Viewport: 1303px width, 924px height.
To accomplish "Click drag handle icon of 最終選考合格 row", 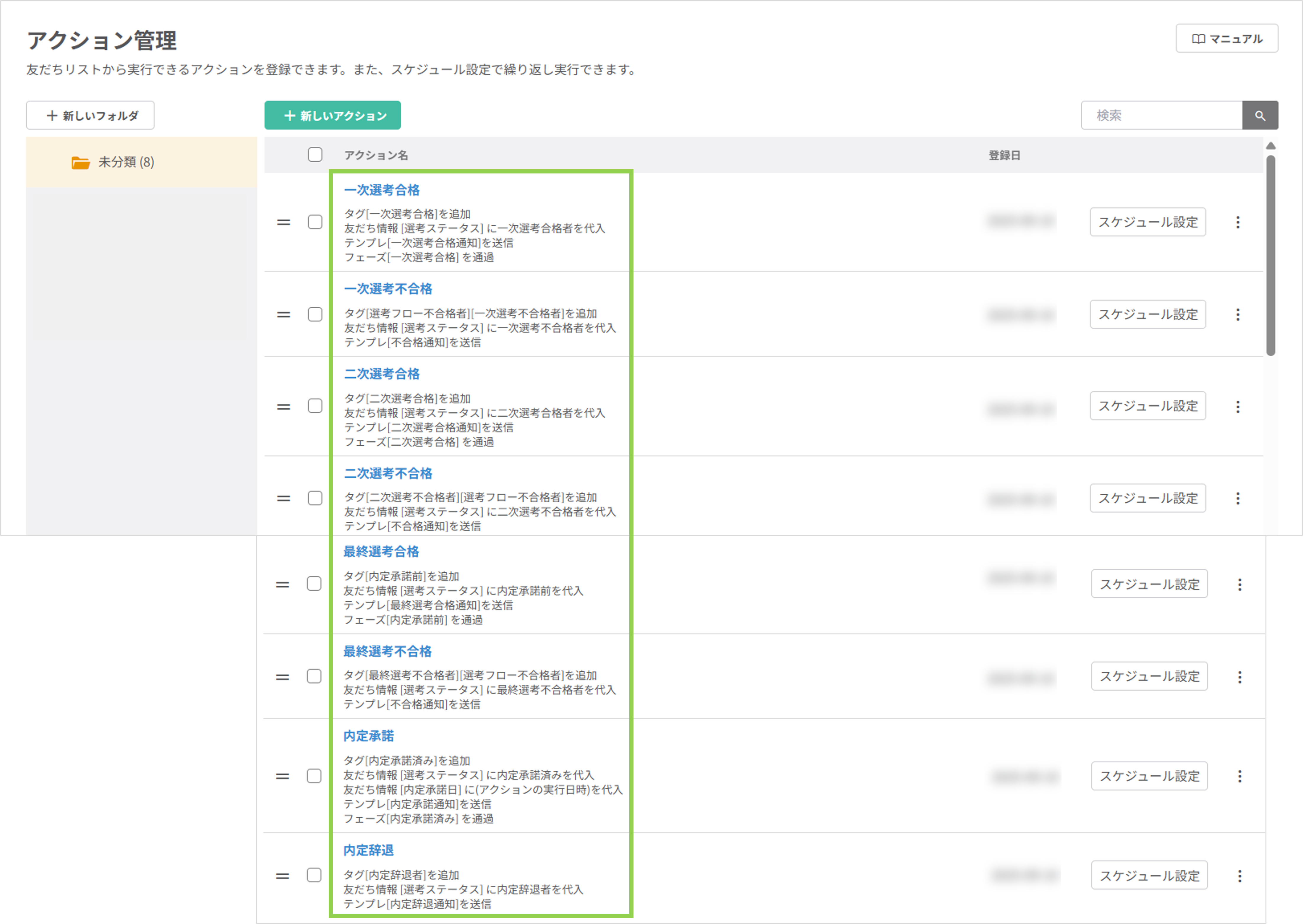I will pos(282,584).
